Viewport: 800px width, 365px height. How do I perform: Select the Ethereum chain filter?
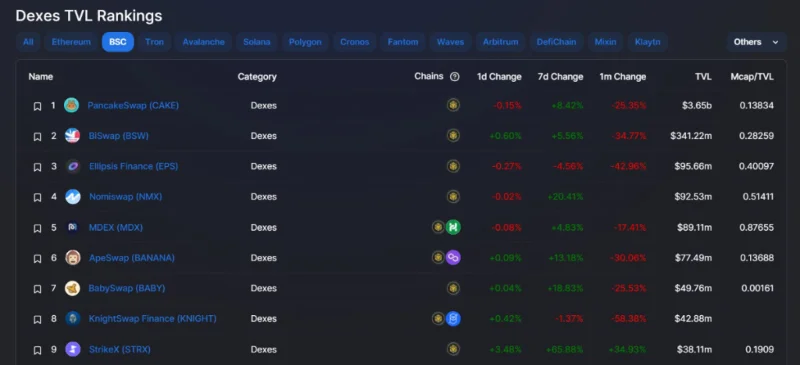(71, 42)
